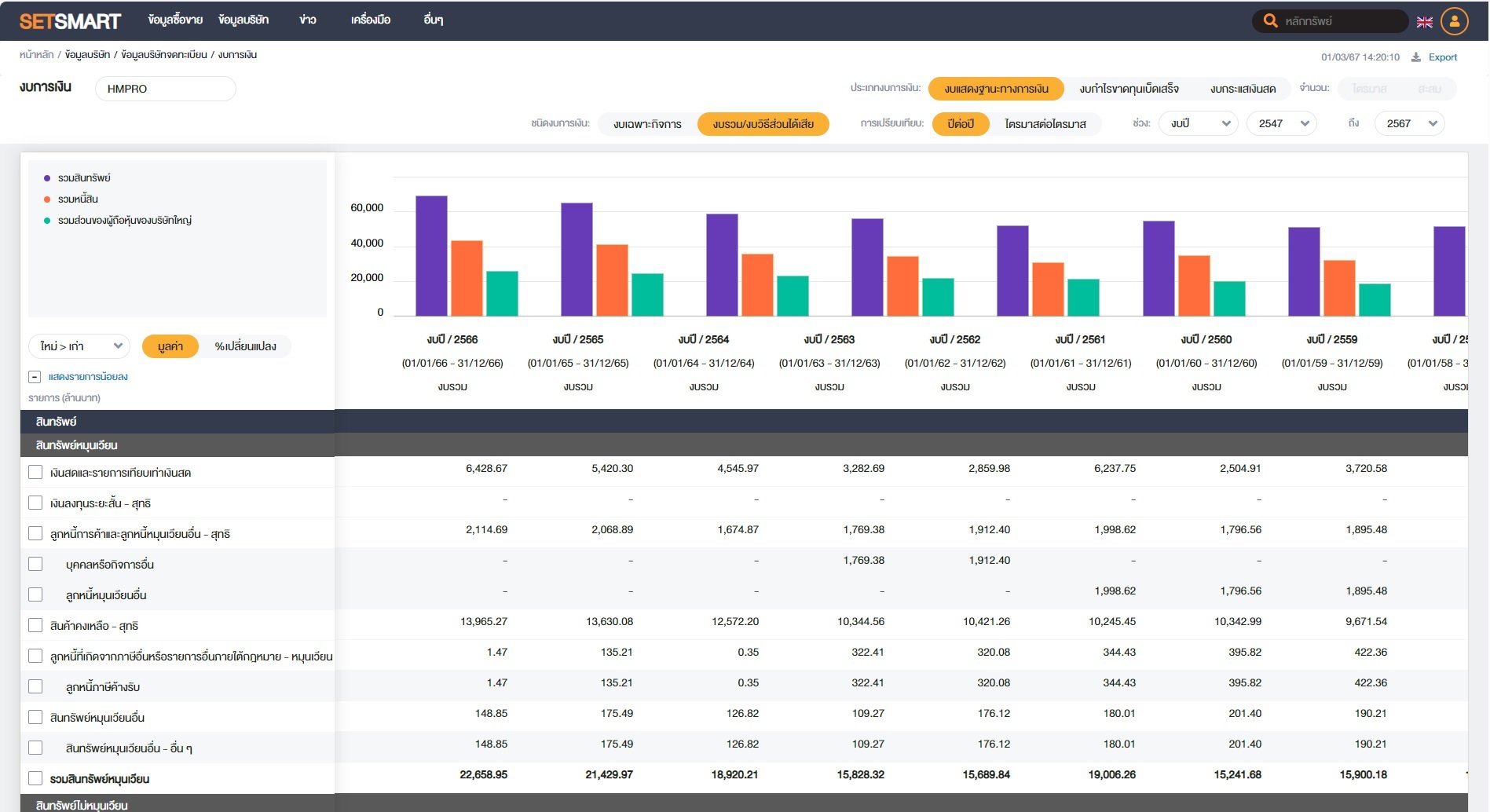This screenshot has height=812, width=1490.
Task: Toggle the purple รวมสินทรัพย์ legend dot
Action: coord(47,178)
